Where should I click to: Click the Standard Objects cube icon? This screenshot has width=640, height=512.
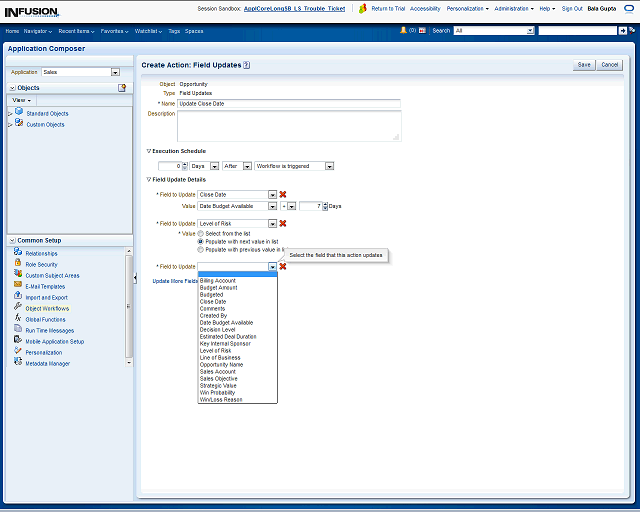click(x=19, y=113)
